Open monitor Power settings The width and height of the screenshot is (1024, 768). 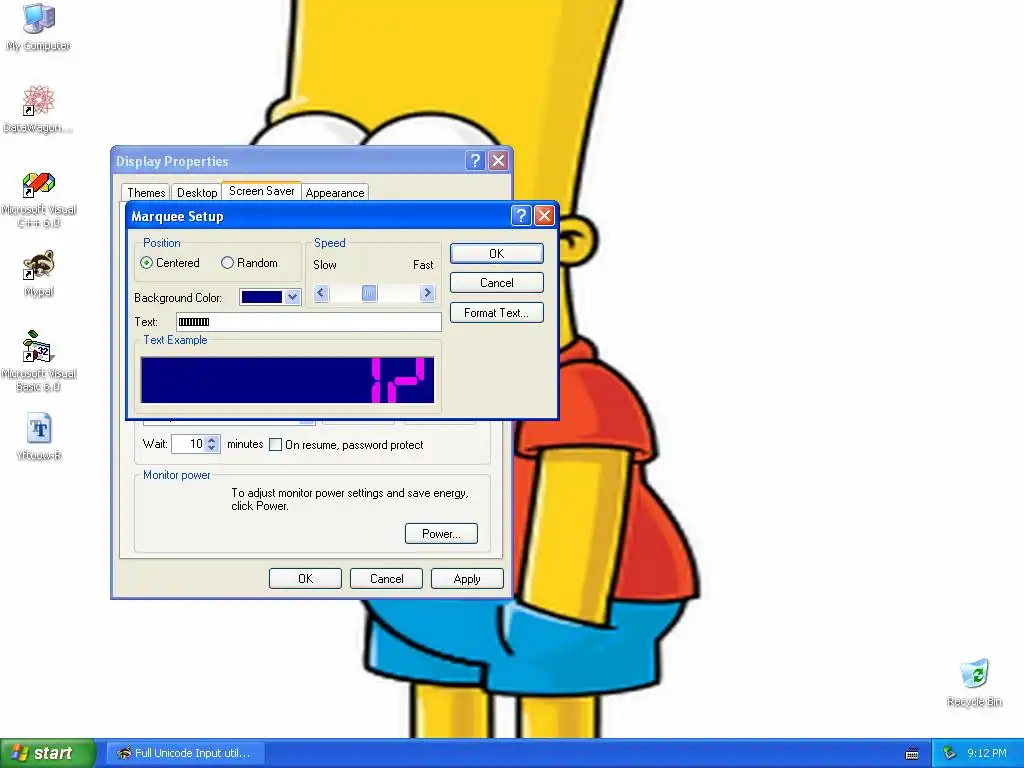[x=441, y=534]
